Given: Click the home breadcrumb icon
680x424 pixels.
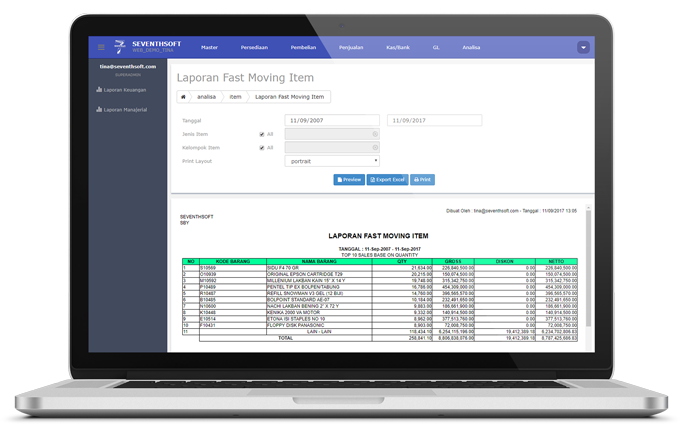Looking at the screenshot, I should (184, 97).
